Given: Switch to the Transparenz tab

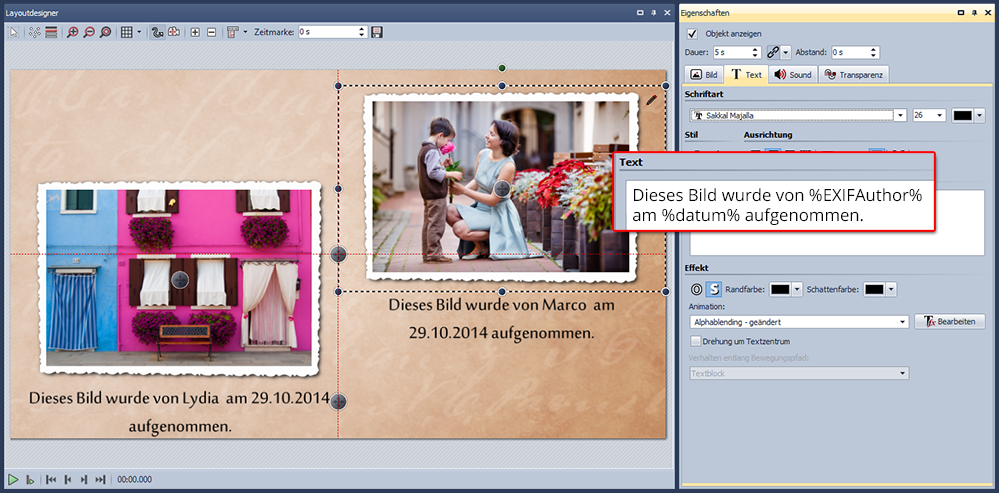Looking at the screenshot, I should click(853, 75).
